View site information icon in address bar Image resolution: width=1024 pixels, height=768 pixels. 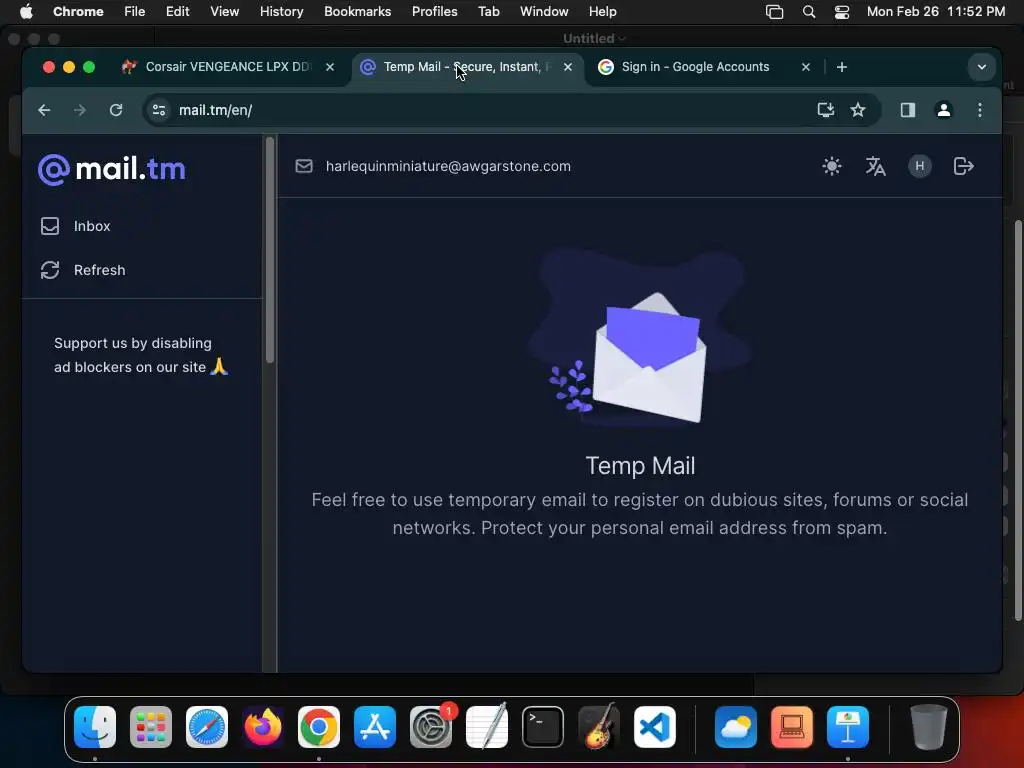[x=159, y=110]
